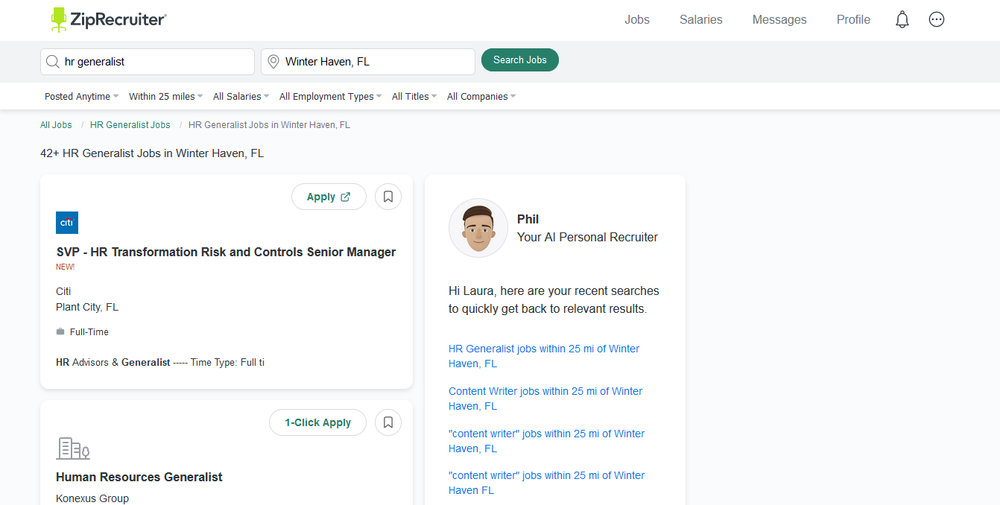1000x505 pixels.
Task: Open the Jobs nav item
Action: [636, 20]
